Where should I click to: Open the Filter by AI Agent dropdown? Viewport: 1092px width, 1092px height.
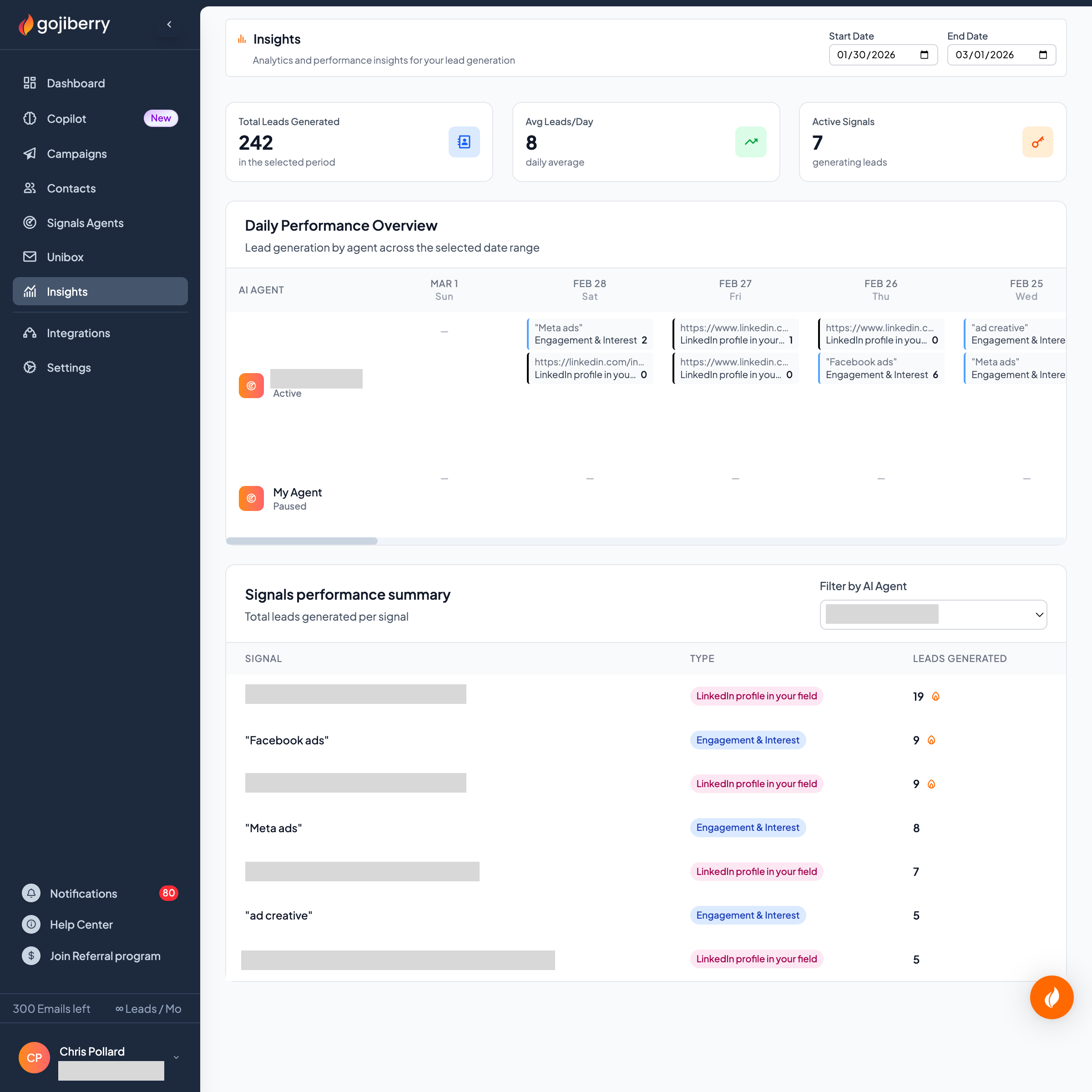pos(933,614)
